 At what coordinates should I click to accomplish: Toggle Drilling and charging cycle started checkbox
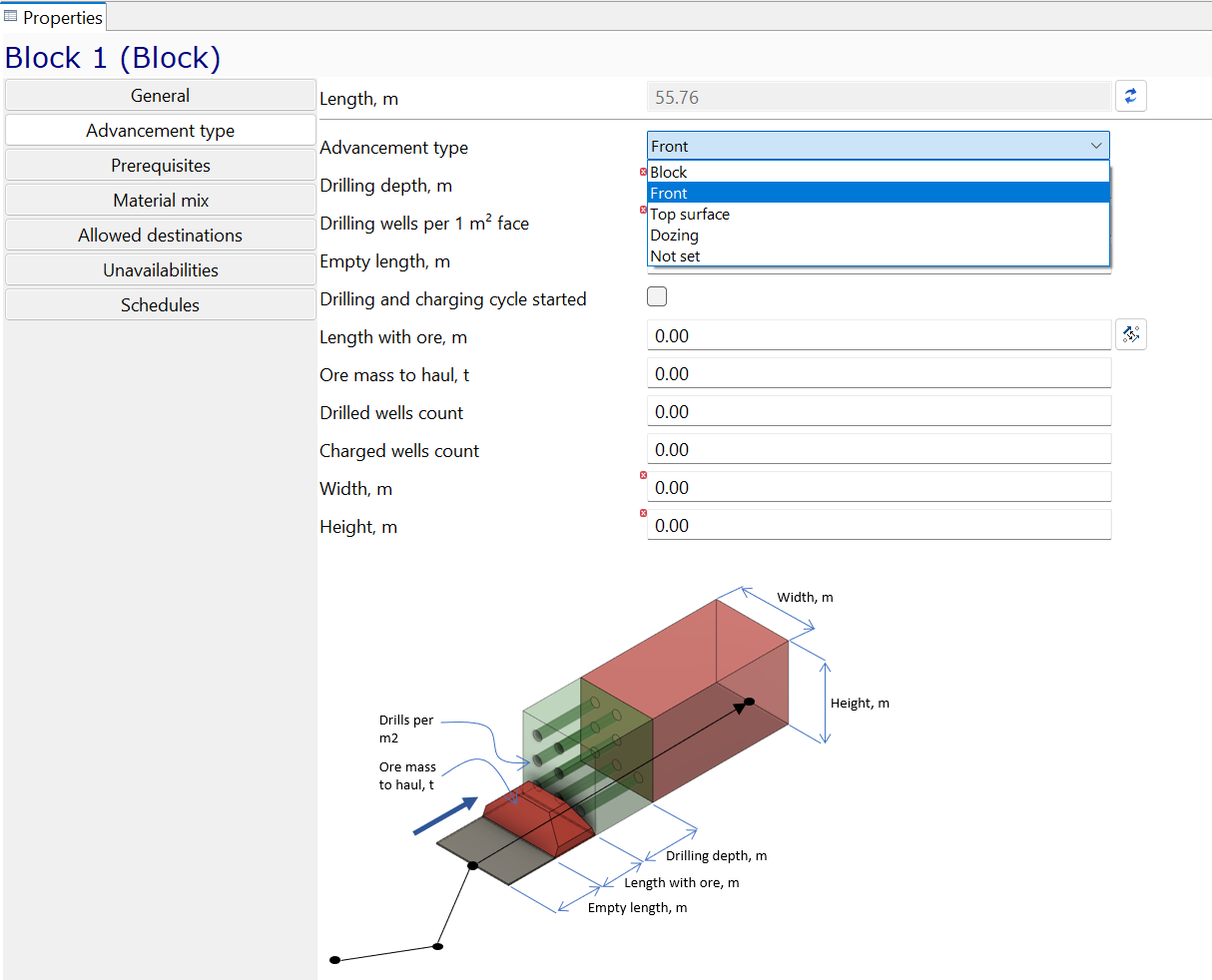coord(657,296)
